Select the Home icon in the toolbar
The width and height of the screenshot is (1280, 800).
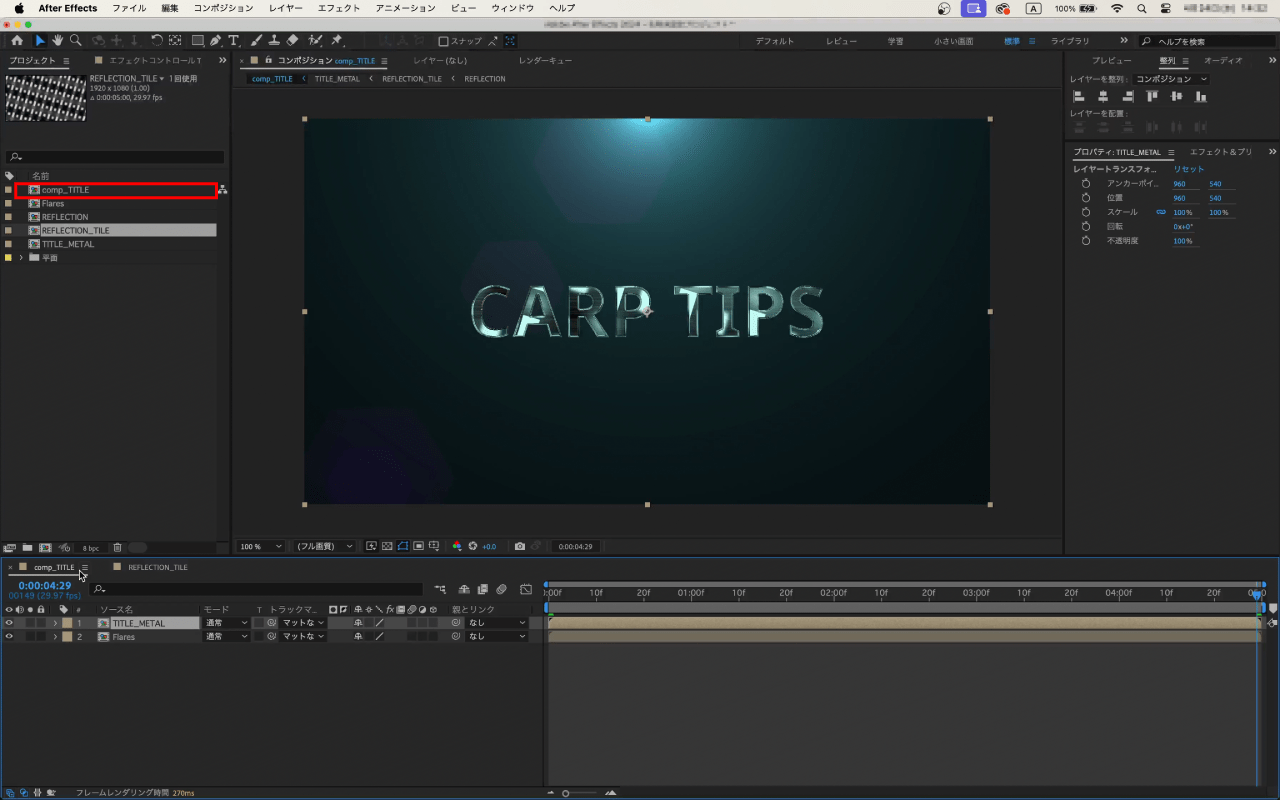(17, 41)
